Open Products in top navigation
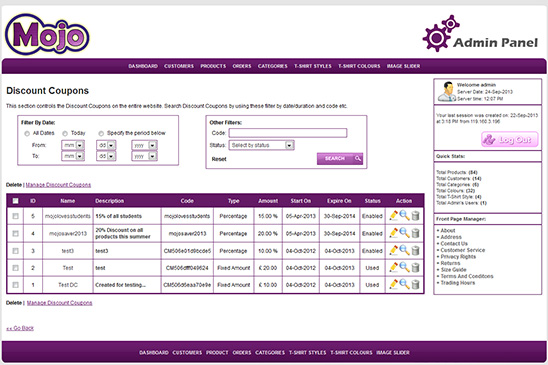The image size is (548, 365). coord(213,66)
